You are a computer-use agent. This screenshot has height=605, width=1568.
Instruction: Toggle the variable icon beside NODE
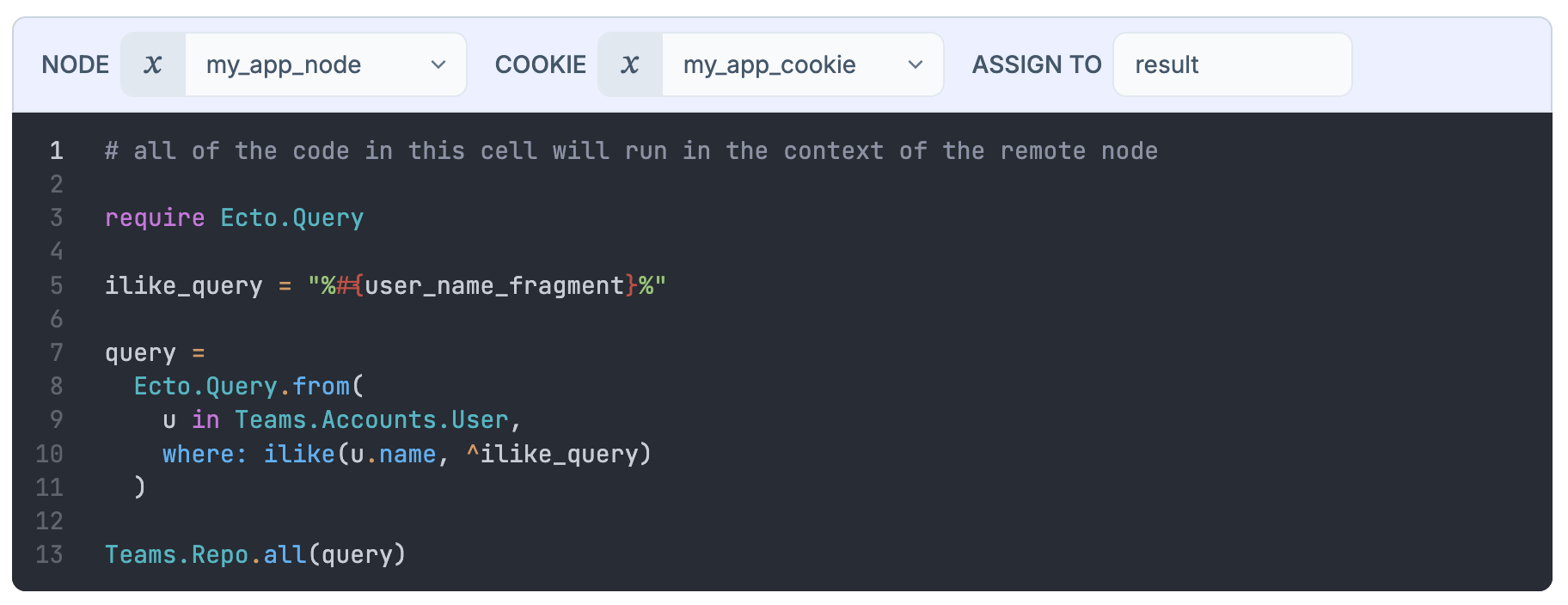pos(153,64)
